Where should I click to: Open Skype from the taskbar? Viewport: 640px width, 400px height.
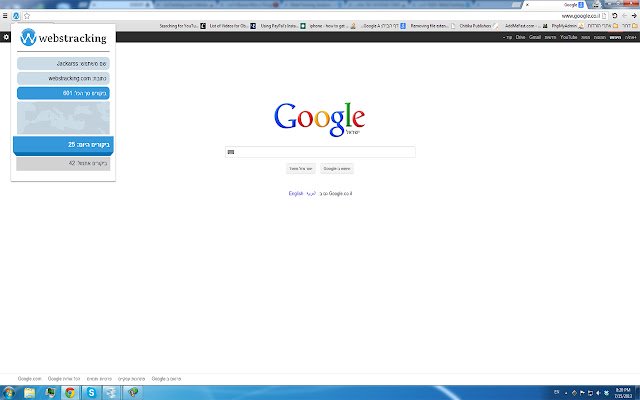(91, 393)
